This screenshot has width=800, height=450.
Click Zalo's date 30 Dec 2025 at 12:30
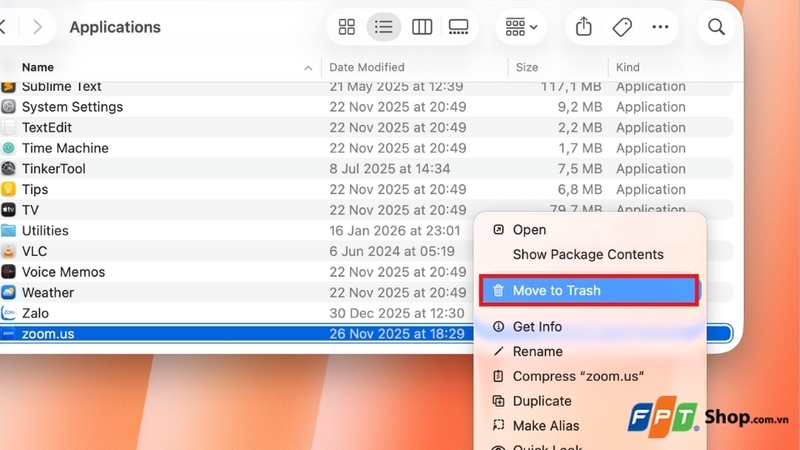coord(397,313)
